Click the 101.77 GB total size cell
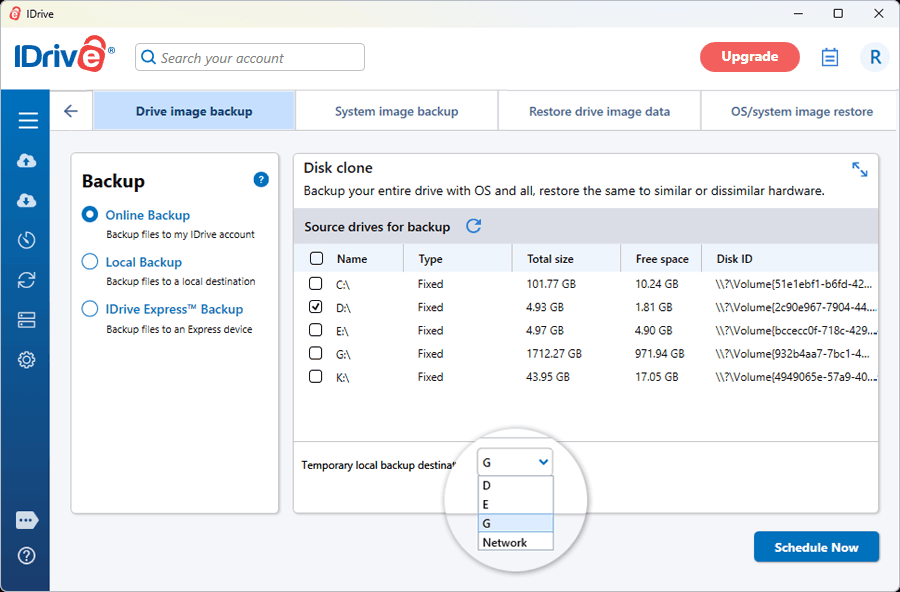900x592 pixels. click(x=551, y=284)
